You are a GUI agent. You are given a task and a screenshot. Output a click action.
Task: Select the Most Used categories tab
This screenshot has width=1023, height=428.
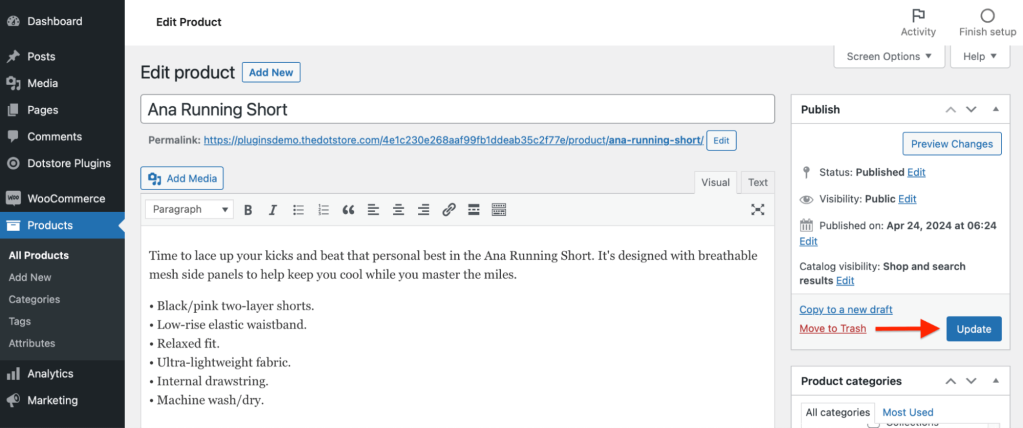point(908,412)
